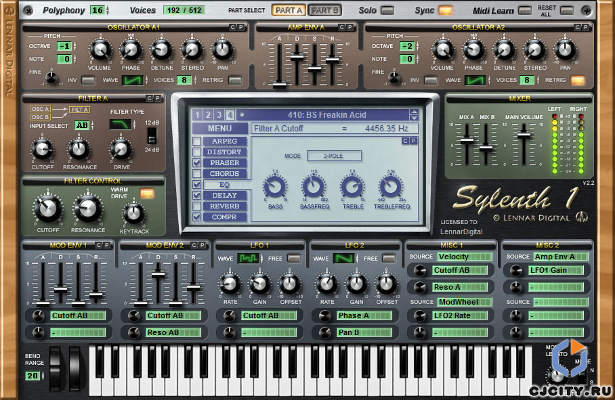
Task: Switch to preset bank 2
Action: [208, 115]
